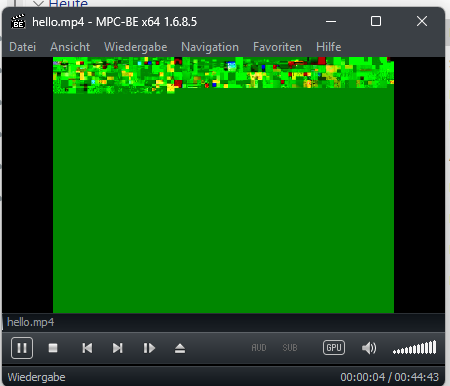Open the Ansicht menu

click(70, 47)
